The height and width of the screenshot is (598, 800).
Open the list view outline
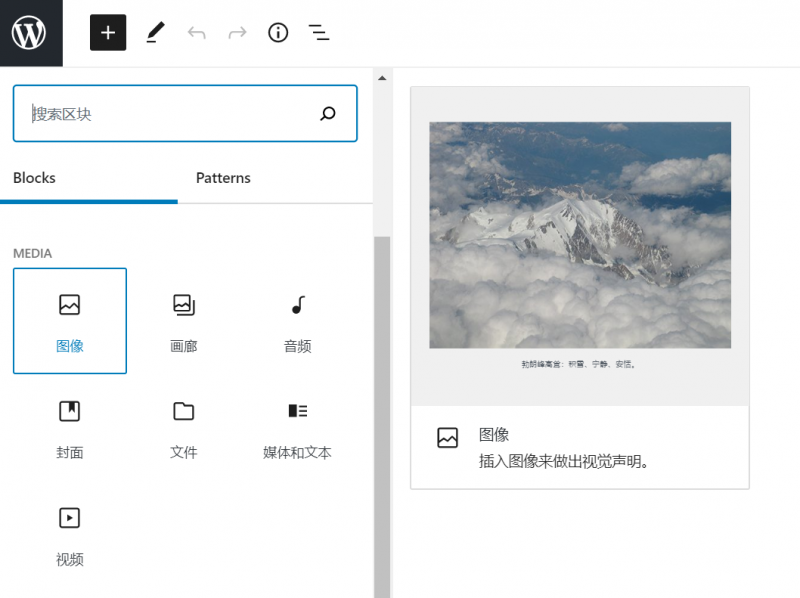(319, 33)
